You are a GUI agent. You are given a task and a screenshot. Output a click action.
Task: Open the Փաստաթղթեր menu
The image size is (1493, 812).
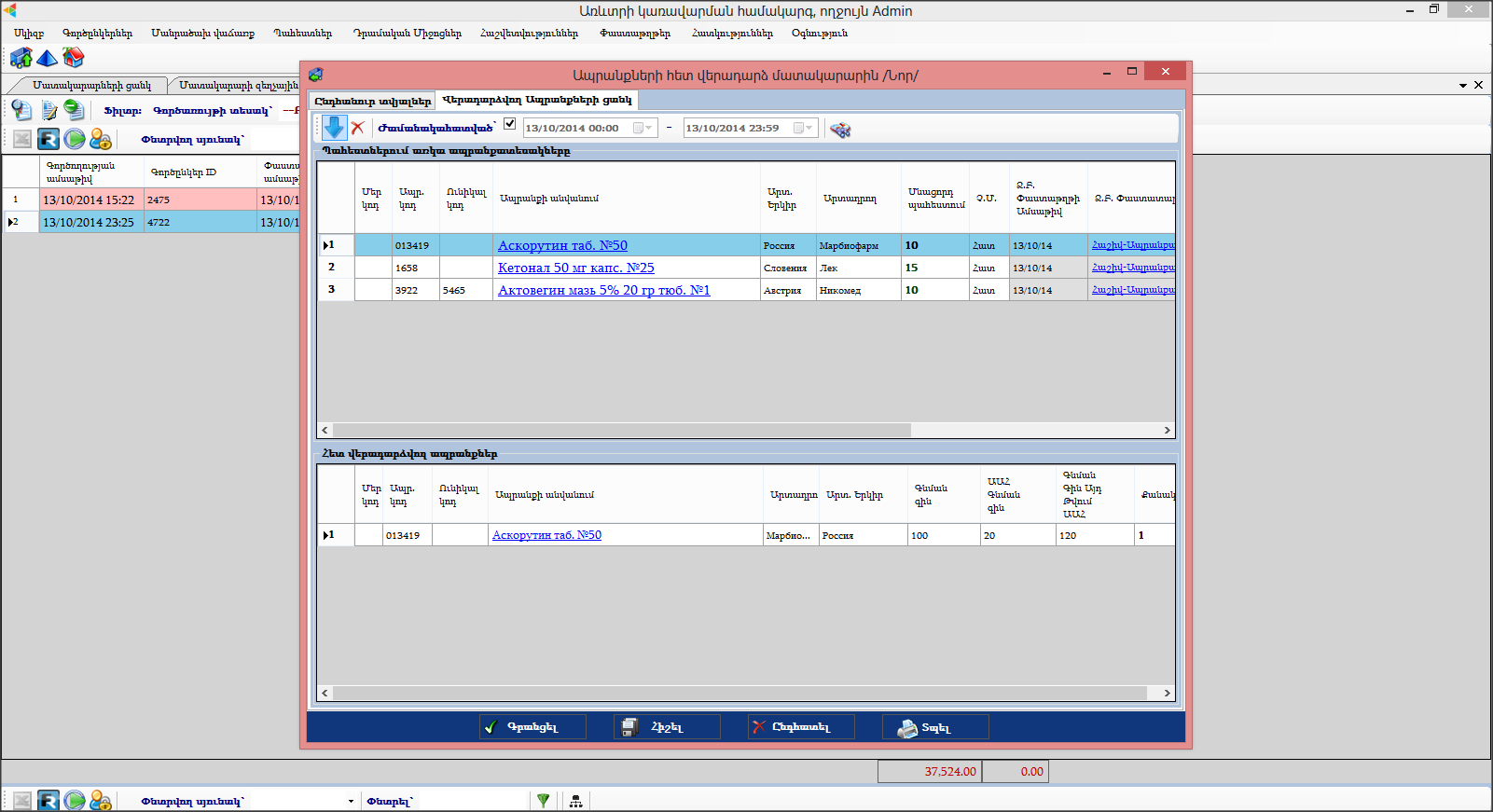coord(635,33)
